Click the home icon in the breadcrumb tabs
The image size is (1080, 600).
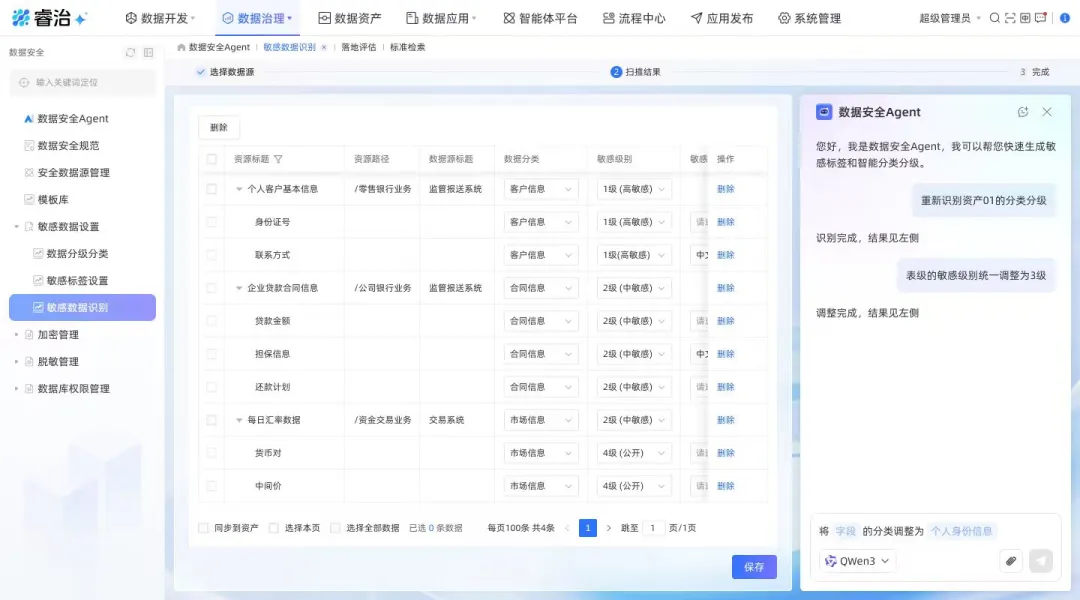(181, 47)
